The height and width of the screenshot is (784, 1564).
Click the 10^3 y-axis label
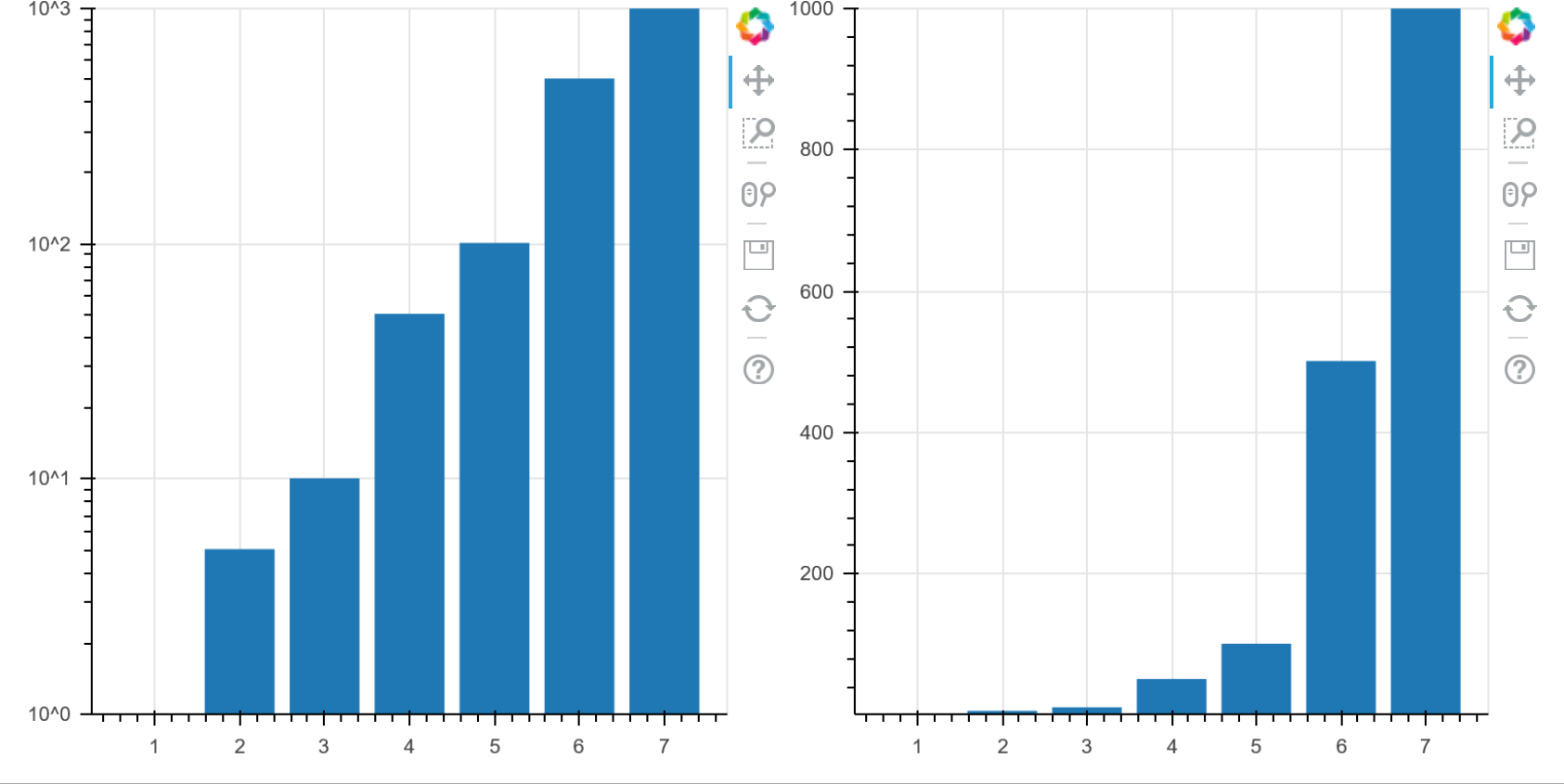(49, 9)
